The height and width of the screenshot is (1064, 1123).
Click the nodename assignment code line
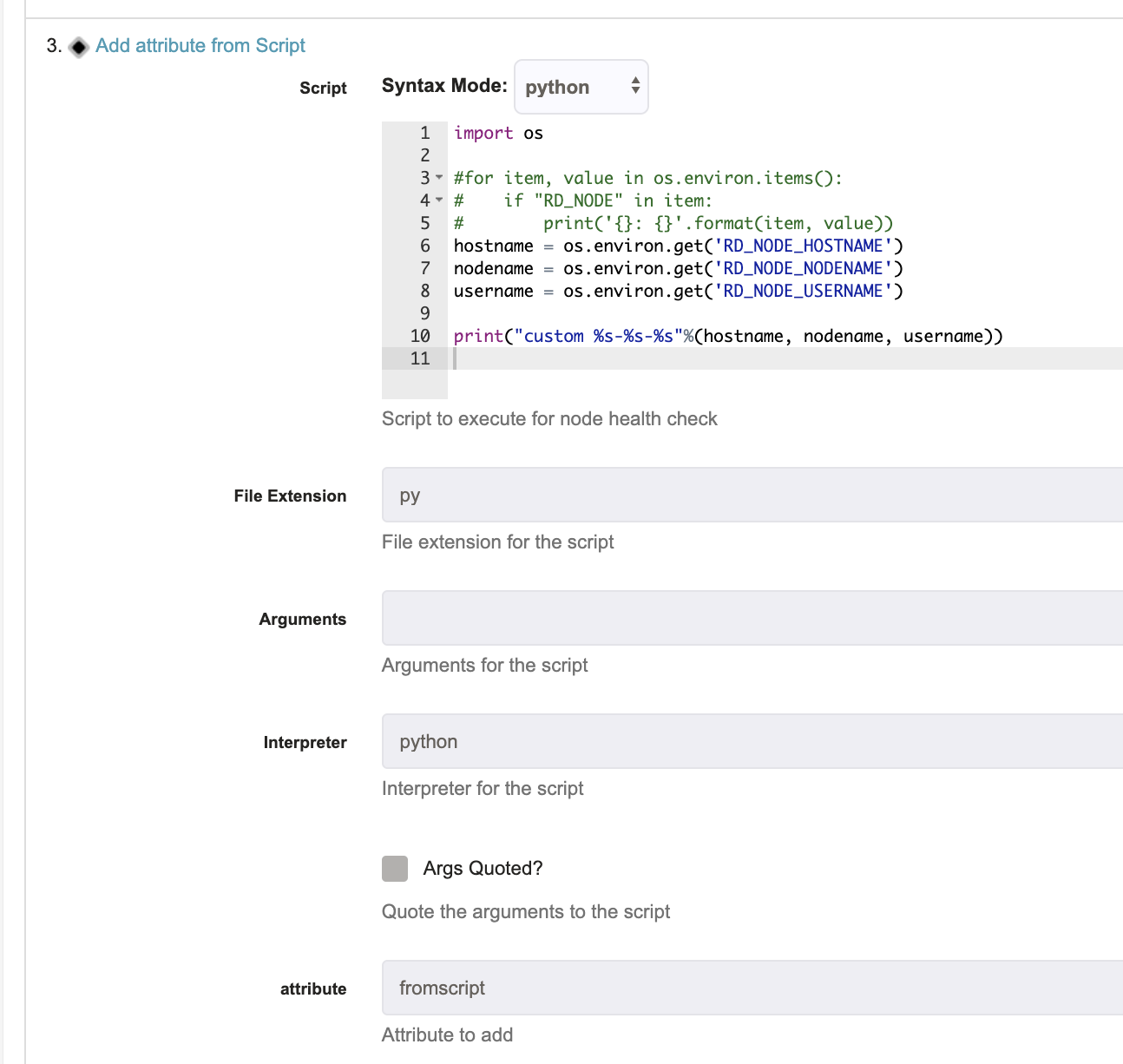click(678, 268)
